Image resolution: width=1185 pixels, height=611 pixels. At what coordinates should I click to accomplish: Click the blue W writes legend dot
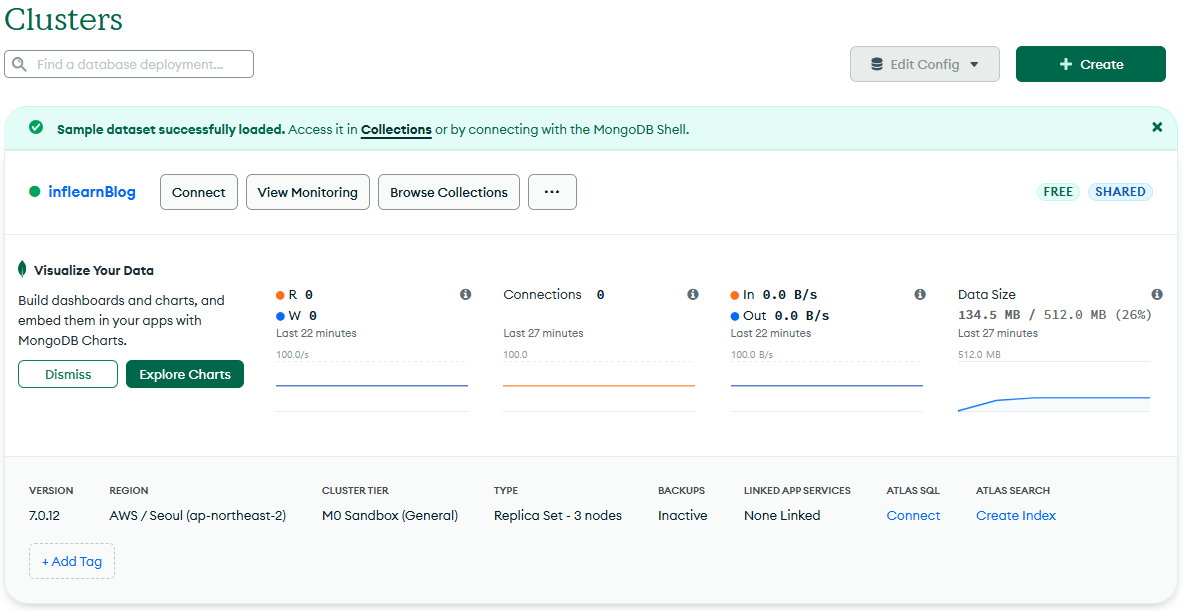280,316
